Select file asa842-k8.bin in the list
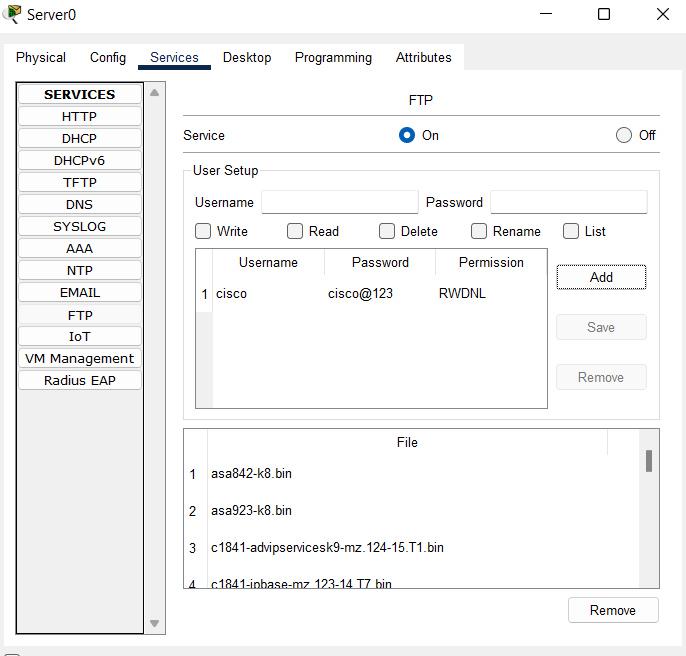This screenshot has height=656, width=686. 251,473
